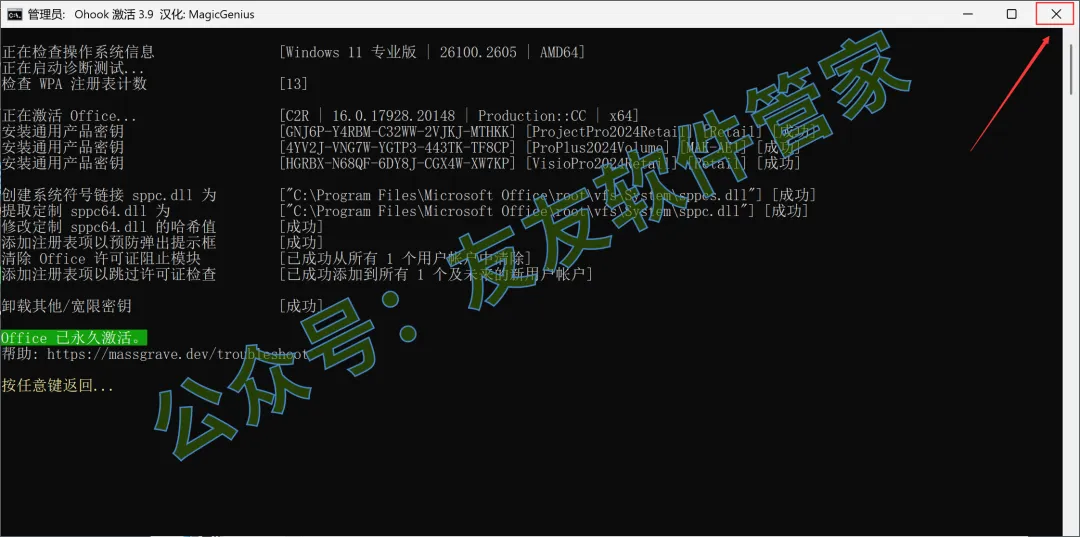Click the '[成功]' beside 卸载其他/宽限密钥
Image resolution: width=1080 pixels, height=537 pixels.
point(301,306)
